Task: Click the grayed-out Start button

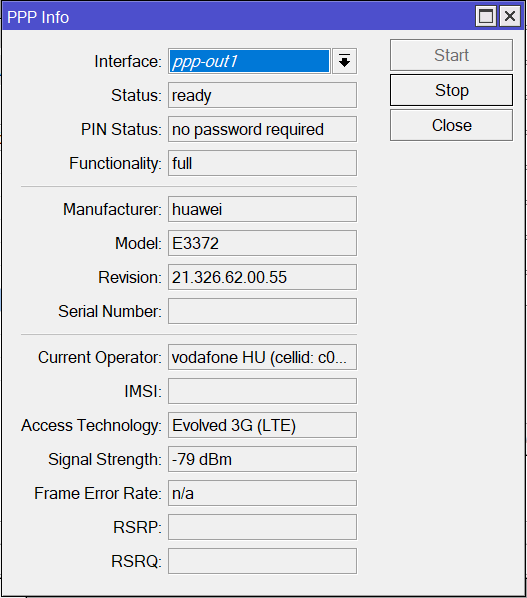Action: tap(451, 55)
